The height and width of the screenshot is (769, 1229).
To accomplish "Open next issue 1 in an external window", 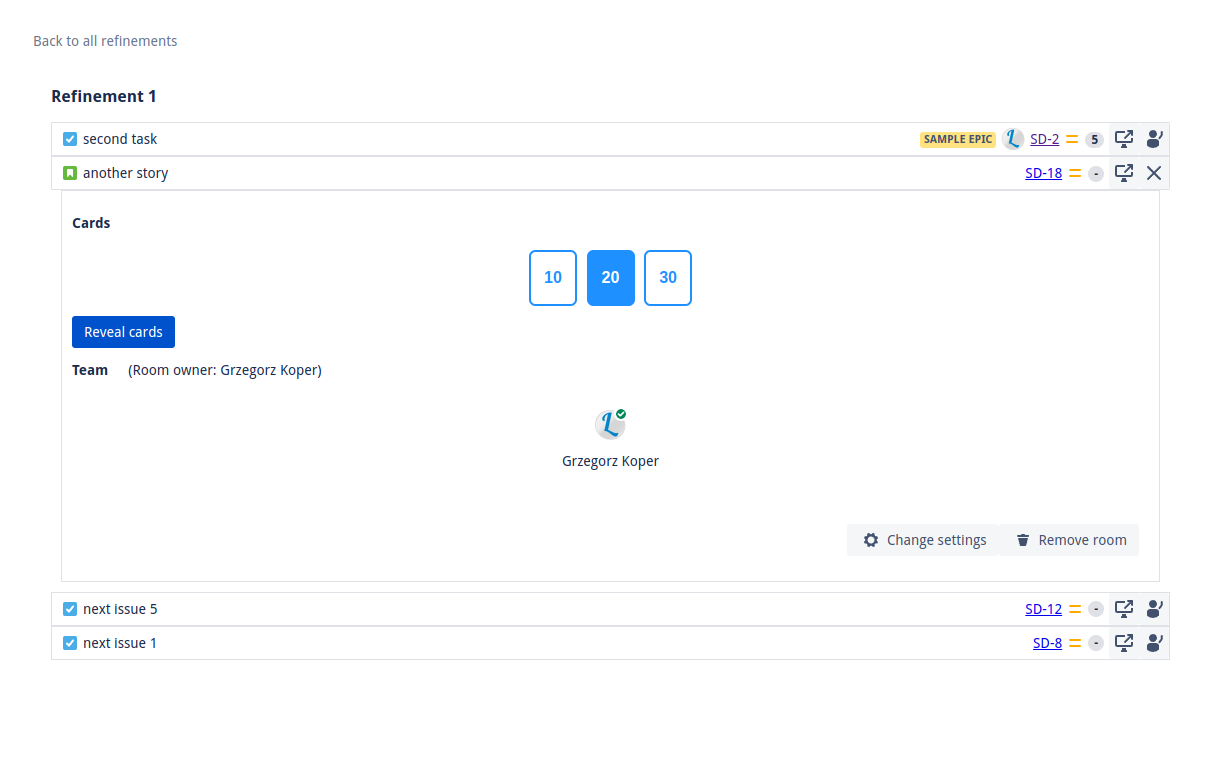I will point(1124,643).
